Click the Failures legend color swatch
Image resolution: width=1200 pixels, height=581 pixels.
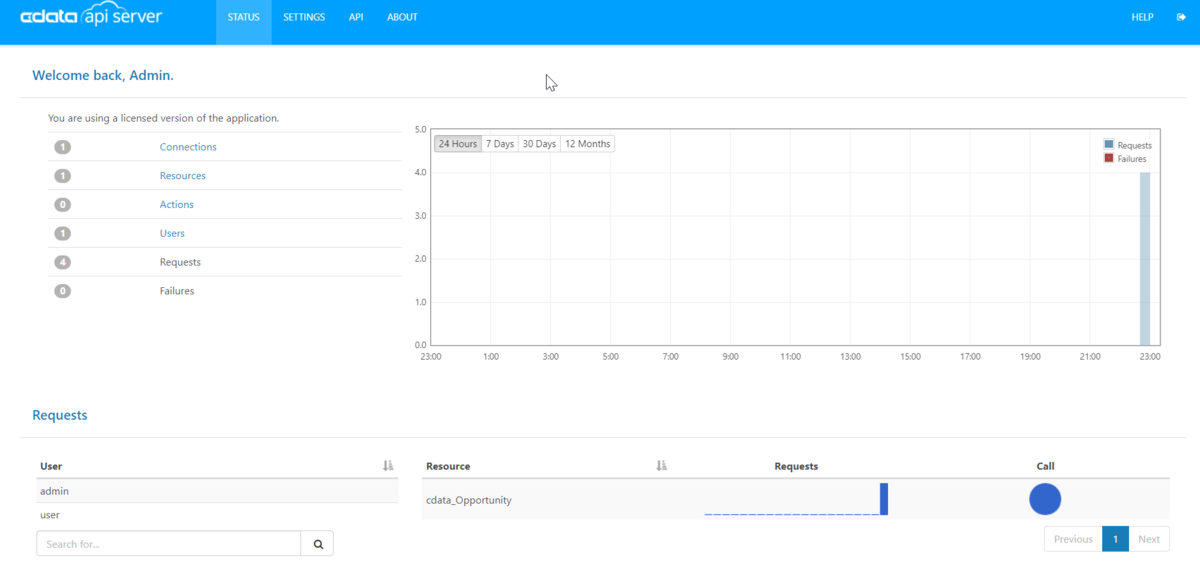[1109, 158]
